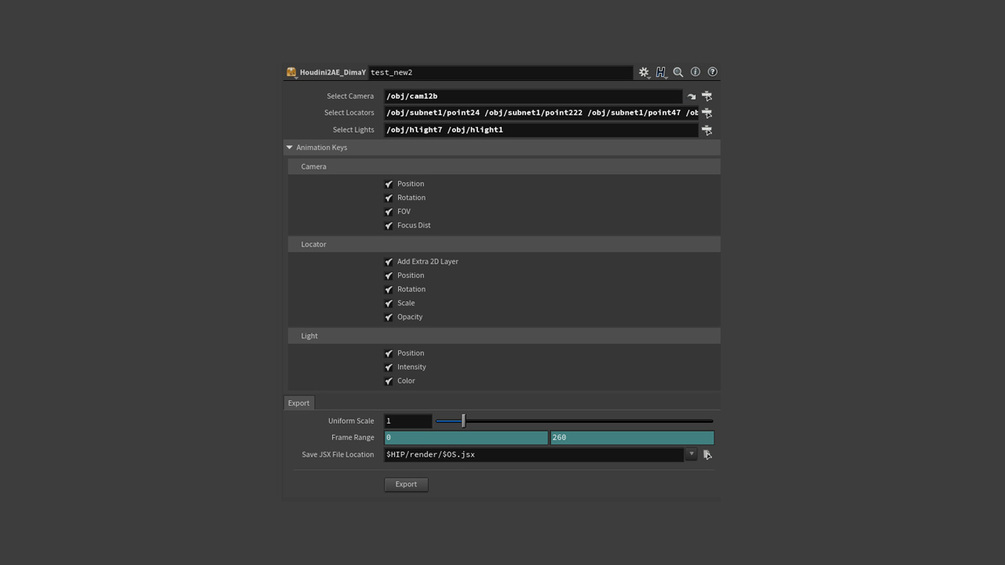Select the Export tab
Viewport: 1005px width, 565px height.
click(x=299, y=403)
